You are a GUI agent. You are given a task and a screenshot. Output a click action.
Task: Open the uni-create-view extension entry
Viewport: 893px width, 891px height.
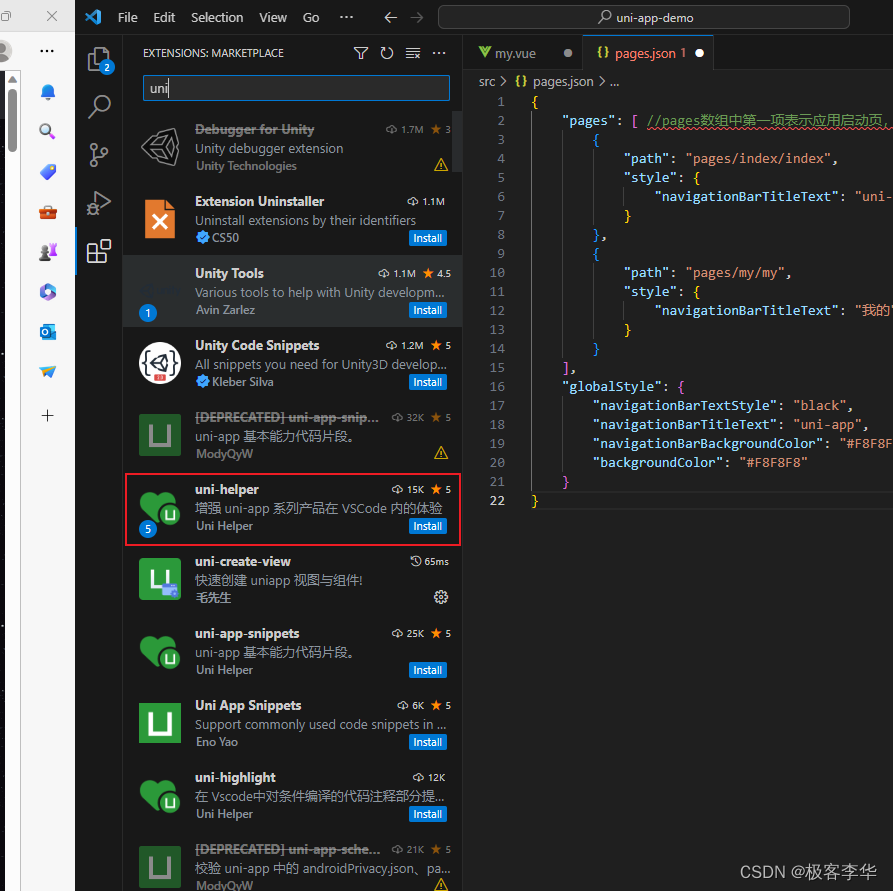pos(293,579)
